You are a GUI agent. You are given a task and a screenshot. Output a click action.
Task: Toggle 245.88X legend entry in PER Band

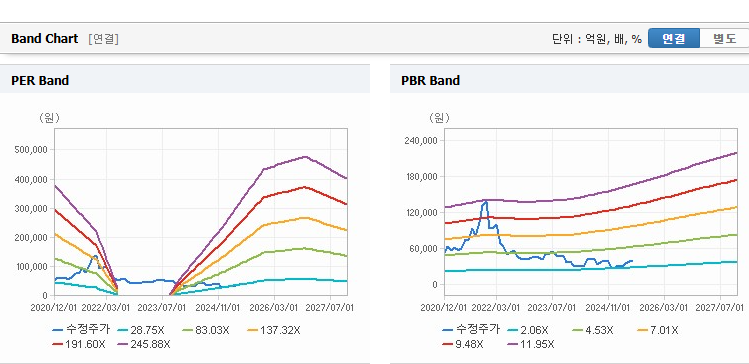(144, 344)
